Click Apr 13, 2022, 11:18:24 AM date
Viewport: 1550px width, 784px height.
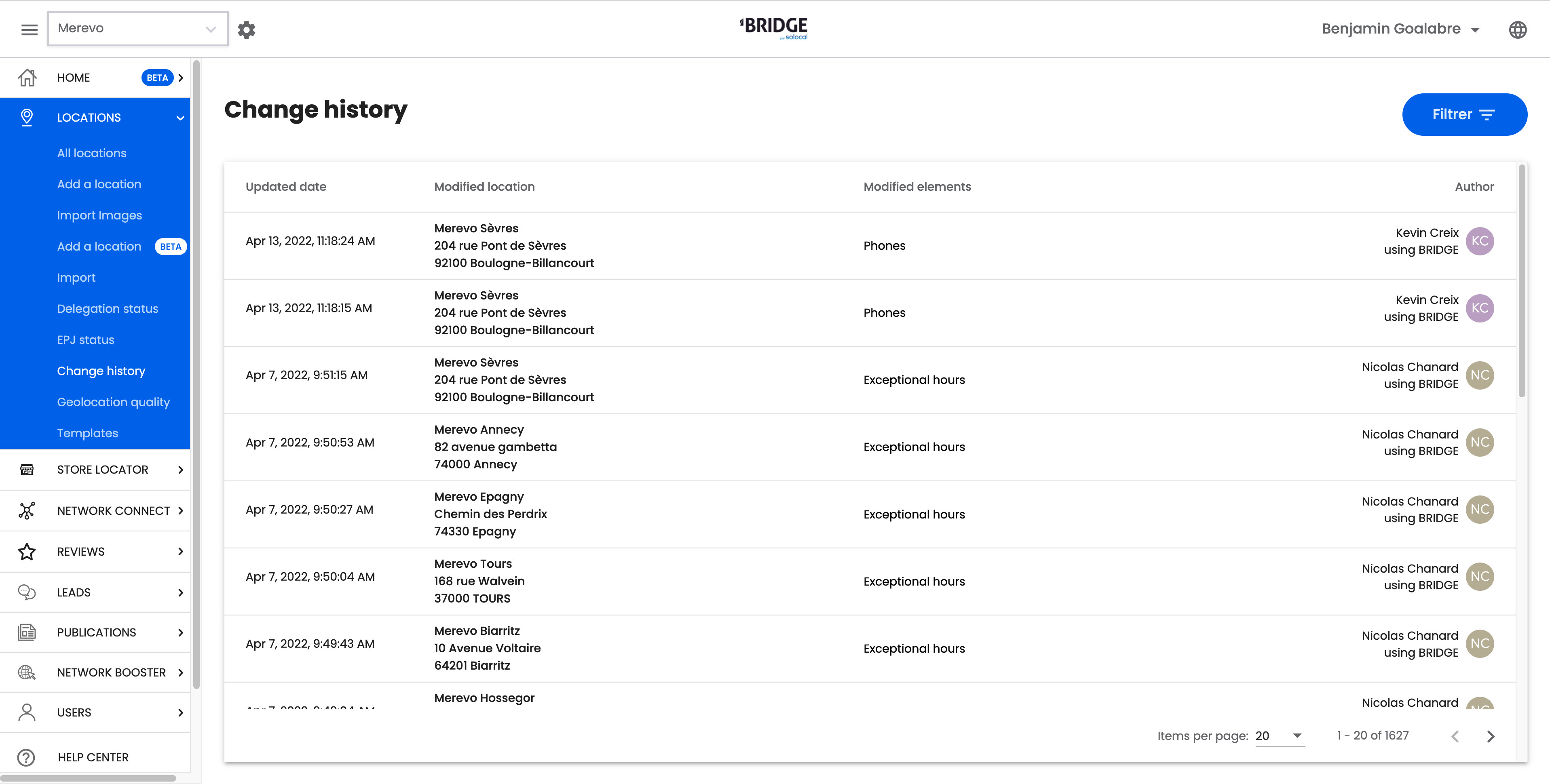[310, 241]
